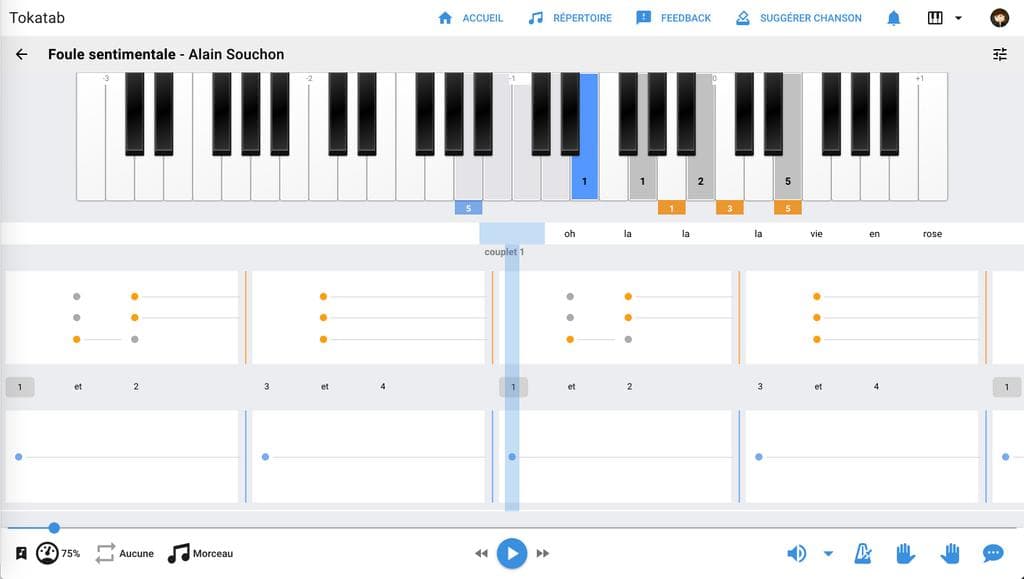Click the bookmark music note icon

click(21, 554)
